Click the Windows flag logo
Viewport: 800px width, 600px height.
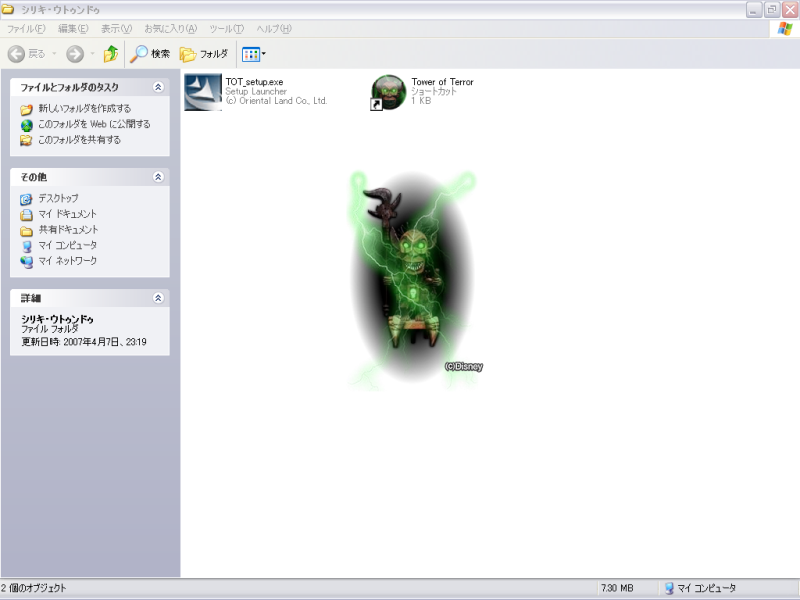coord(785,29)
